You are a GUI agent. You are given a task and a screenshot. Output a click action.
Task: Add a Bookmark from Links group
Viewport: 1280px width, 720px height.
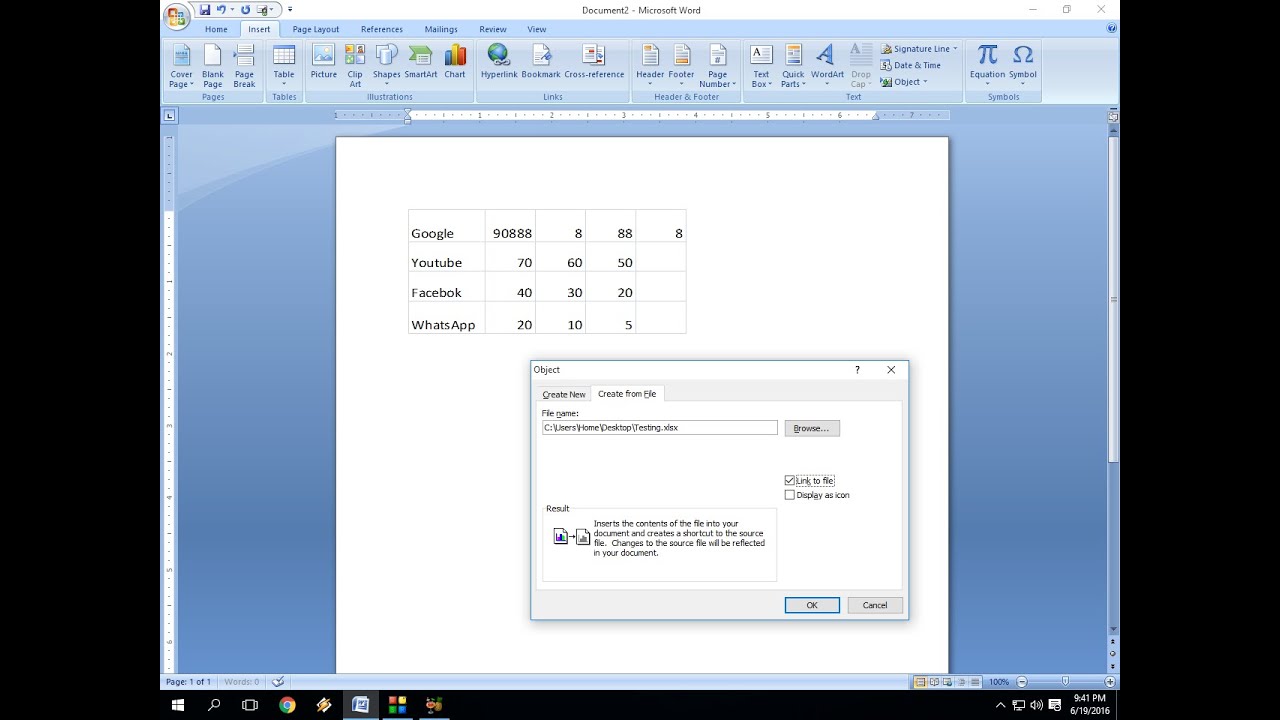pos(541,62)
